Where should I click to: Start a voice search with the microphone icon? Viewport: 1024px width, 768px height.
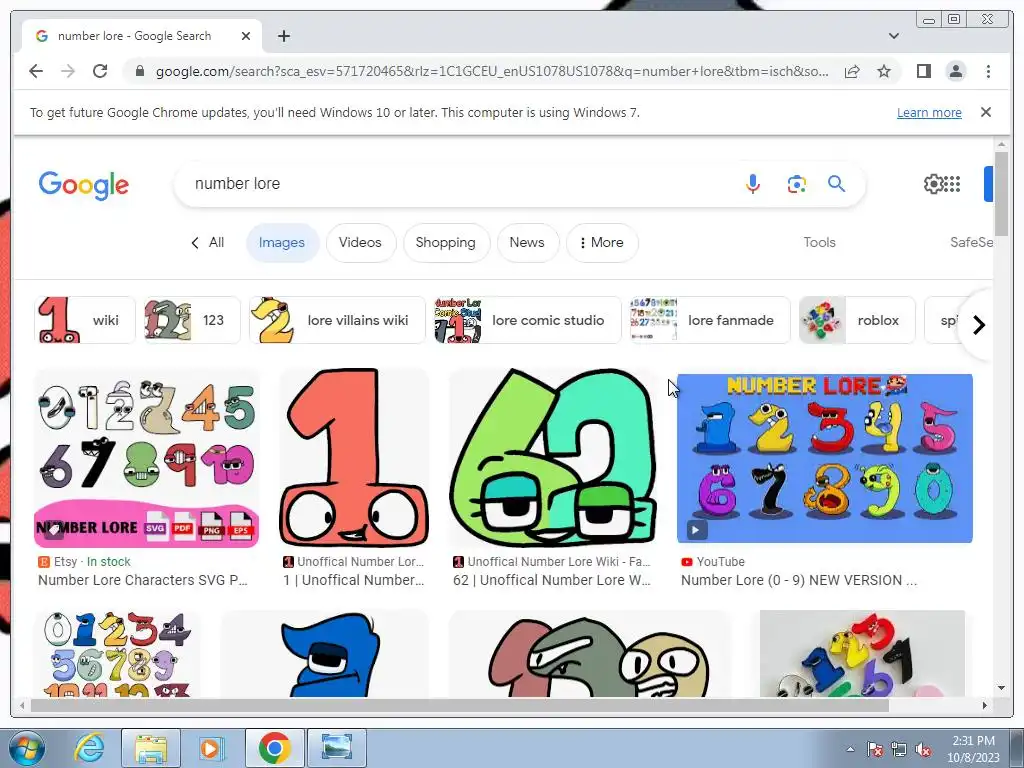tap(752, 184)
